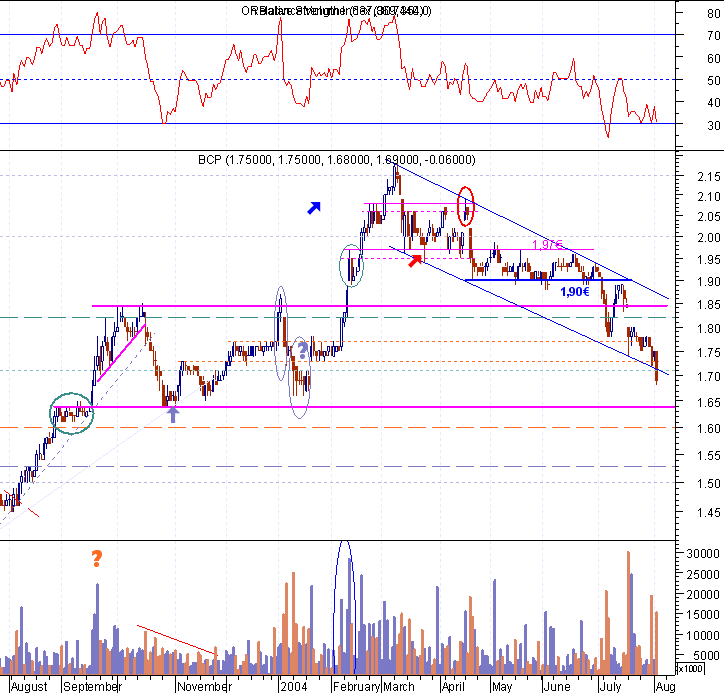Click the orange question mark in volume panel

click(97, 559)
